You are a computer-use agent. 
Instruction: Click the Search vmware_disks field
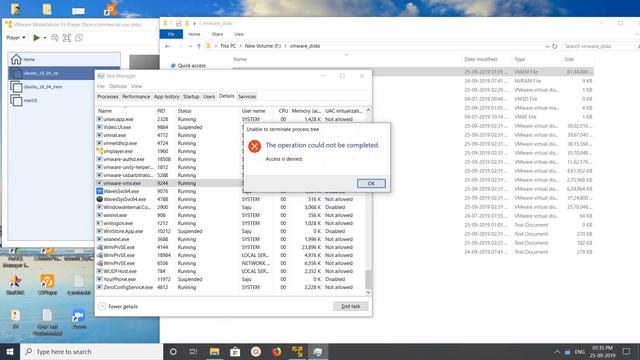tap(598, 46)
